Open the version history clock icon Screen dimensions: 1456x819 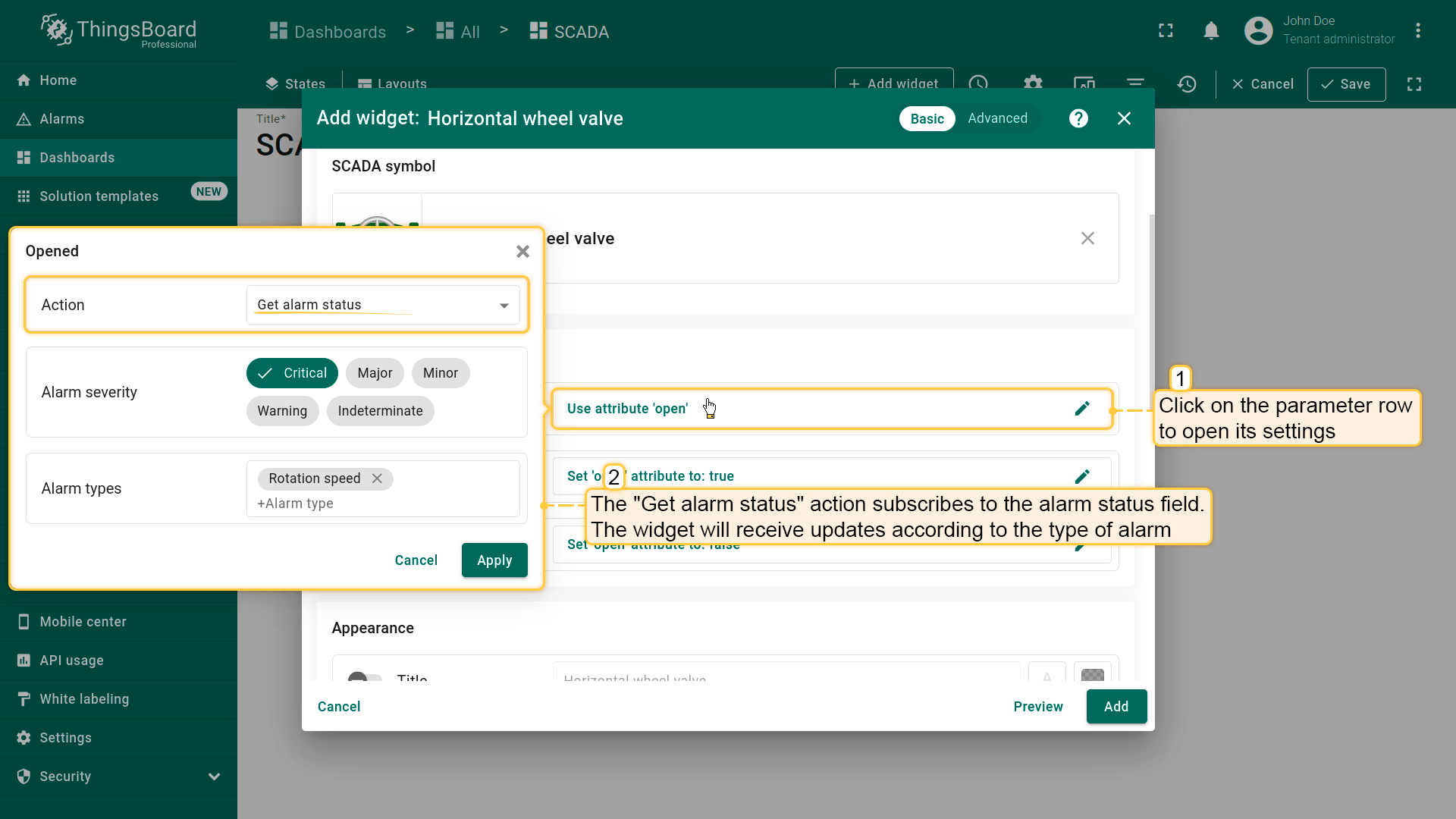point(1187,84)
